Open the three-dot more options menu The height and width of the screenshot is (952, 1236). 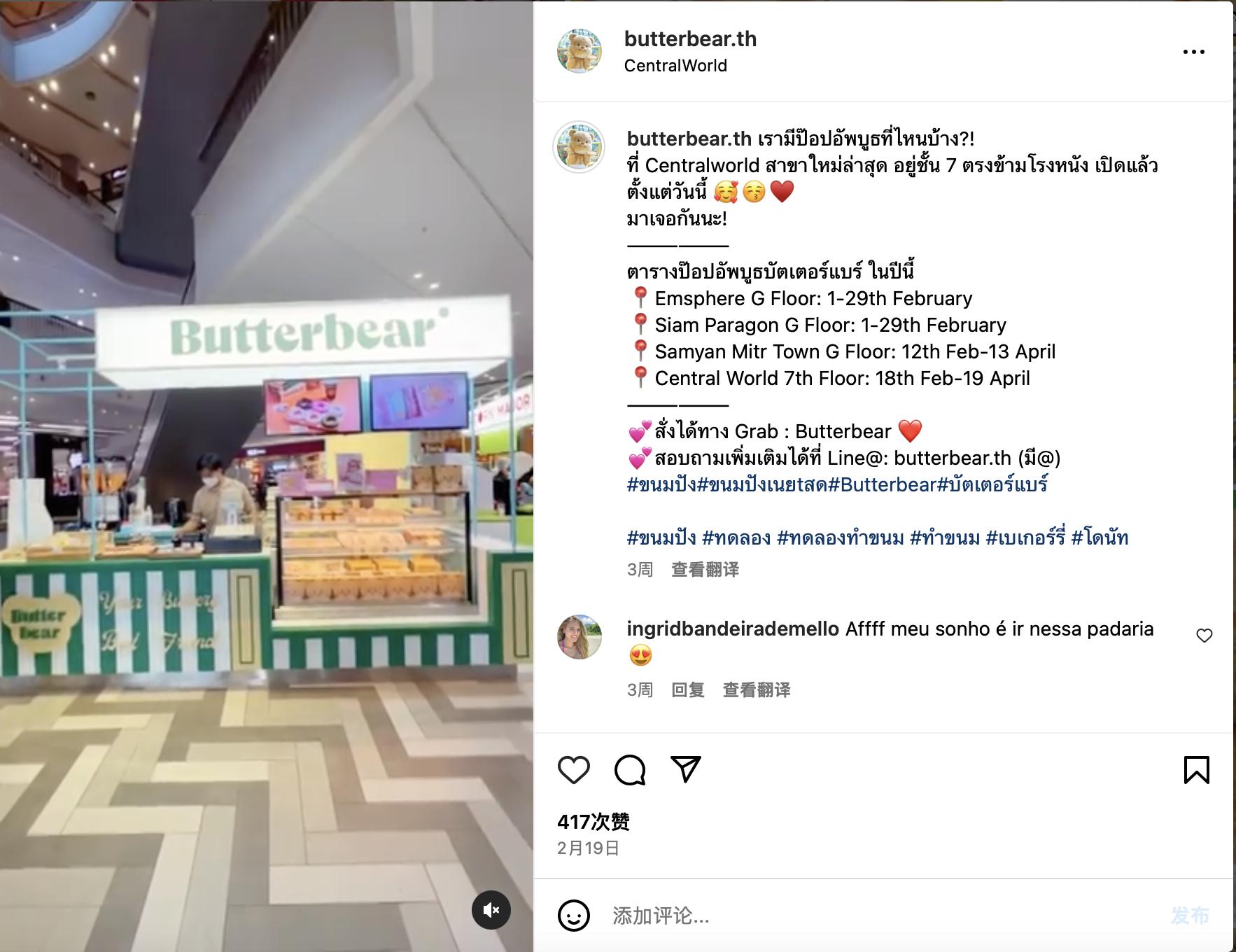pos(1193,52)
